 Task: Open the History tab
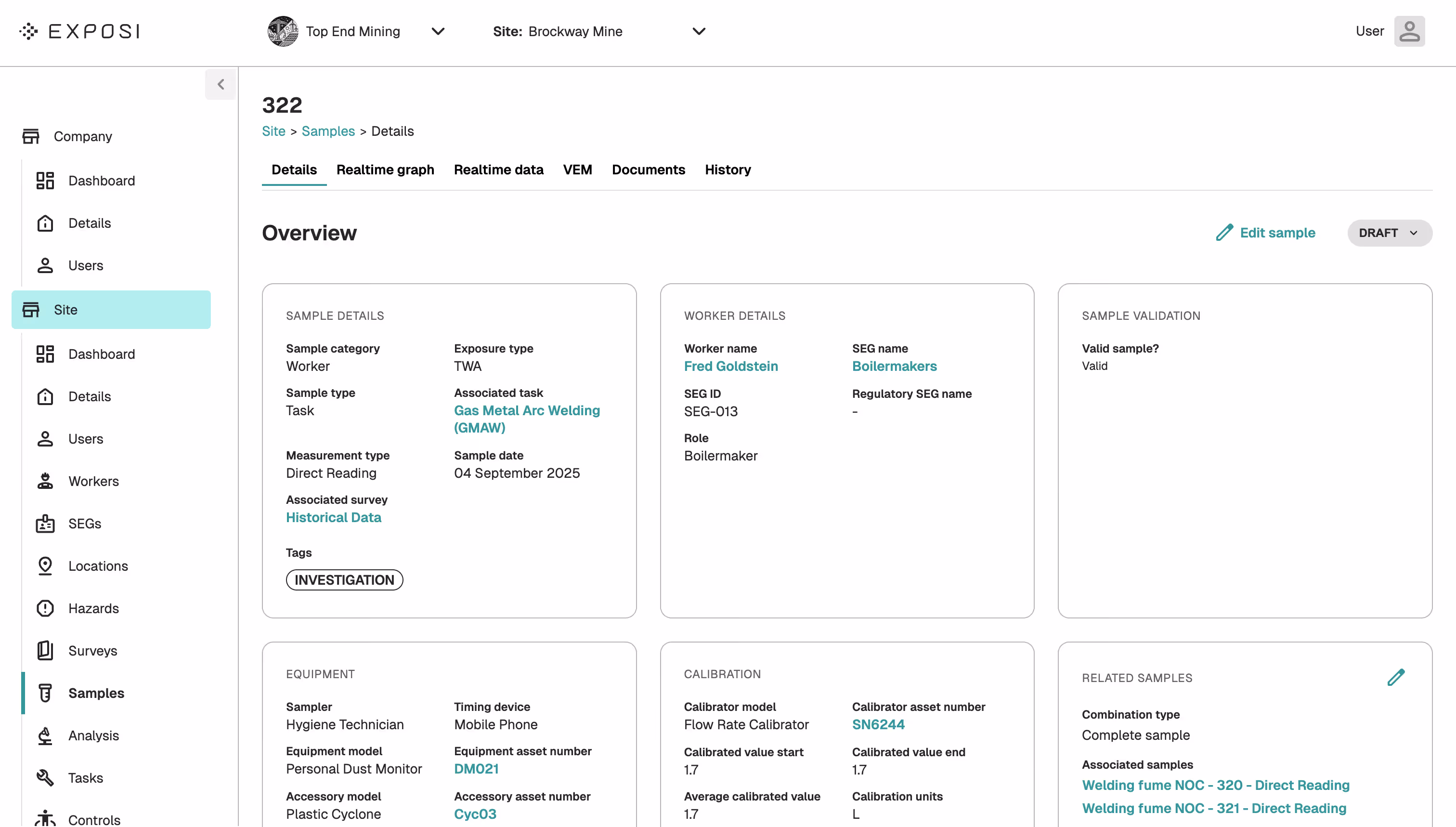728,169
